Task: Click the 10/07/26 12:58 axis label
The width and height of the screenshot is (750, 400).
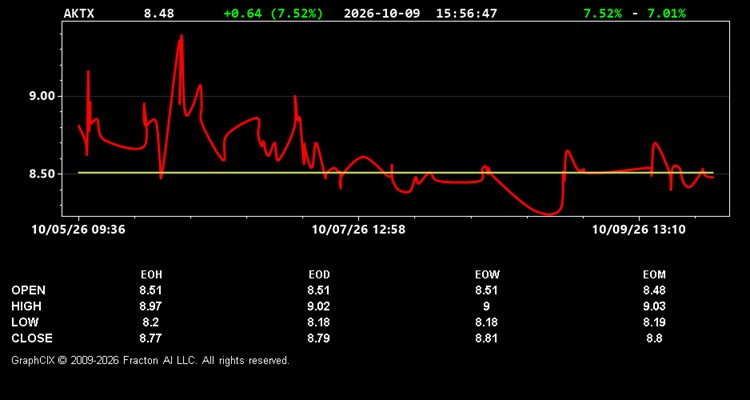Action: [359, 230]
